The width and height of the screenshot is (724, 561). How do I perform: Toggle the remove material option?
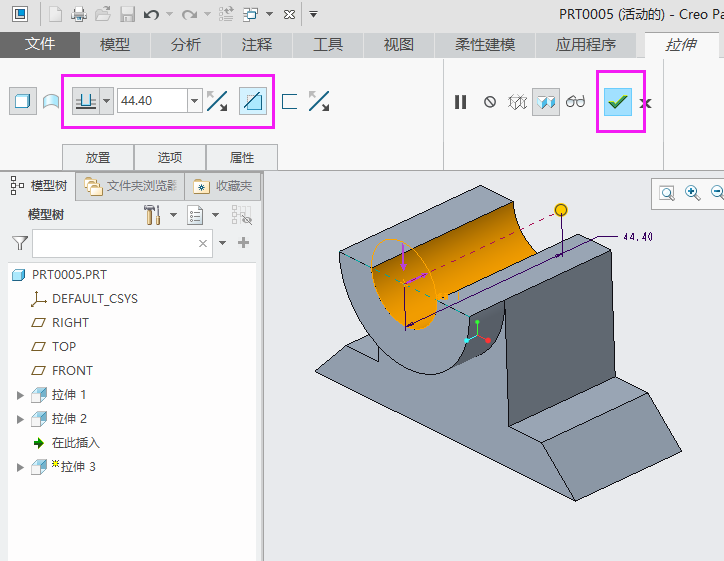click(x=253, y=101)
